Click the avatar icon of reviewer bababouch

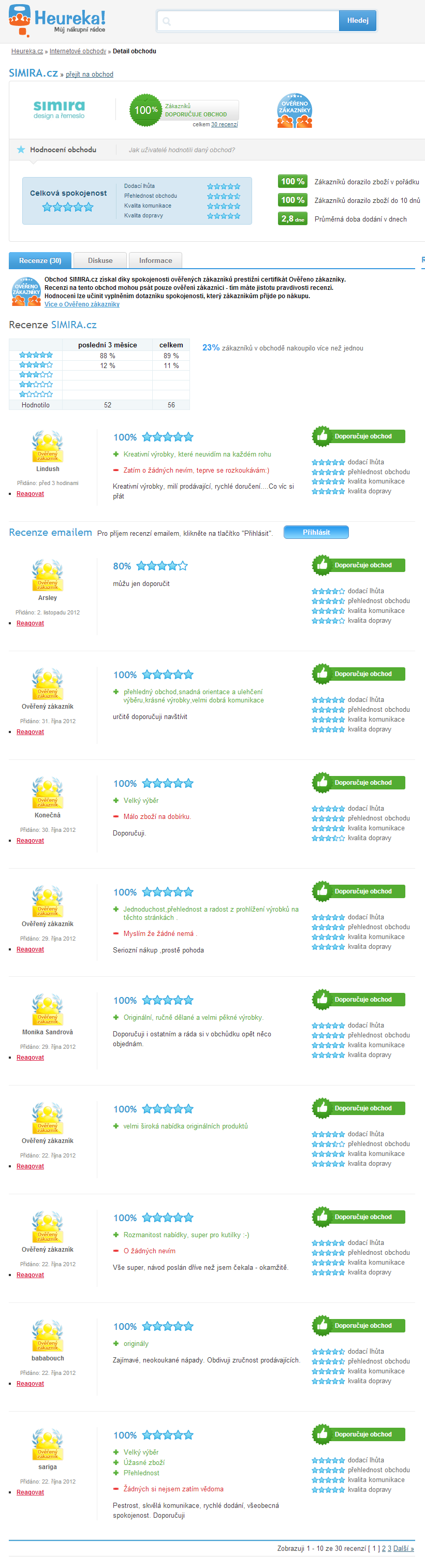pyautogui.click(x=48, y=1336)
